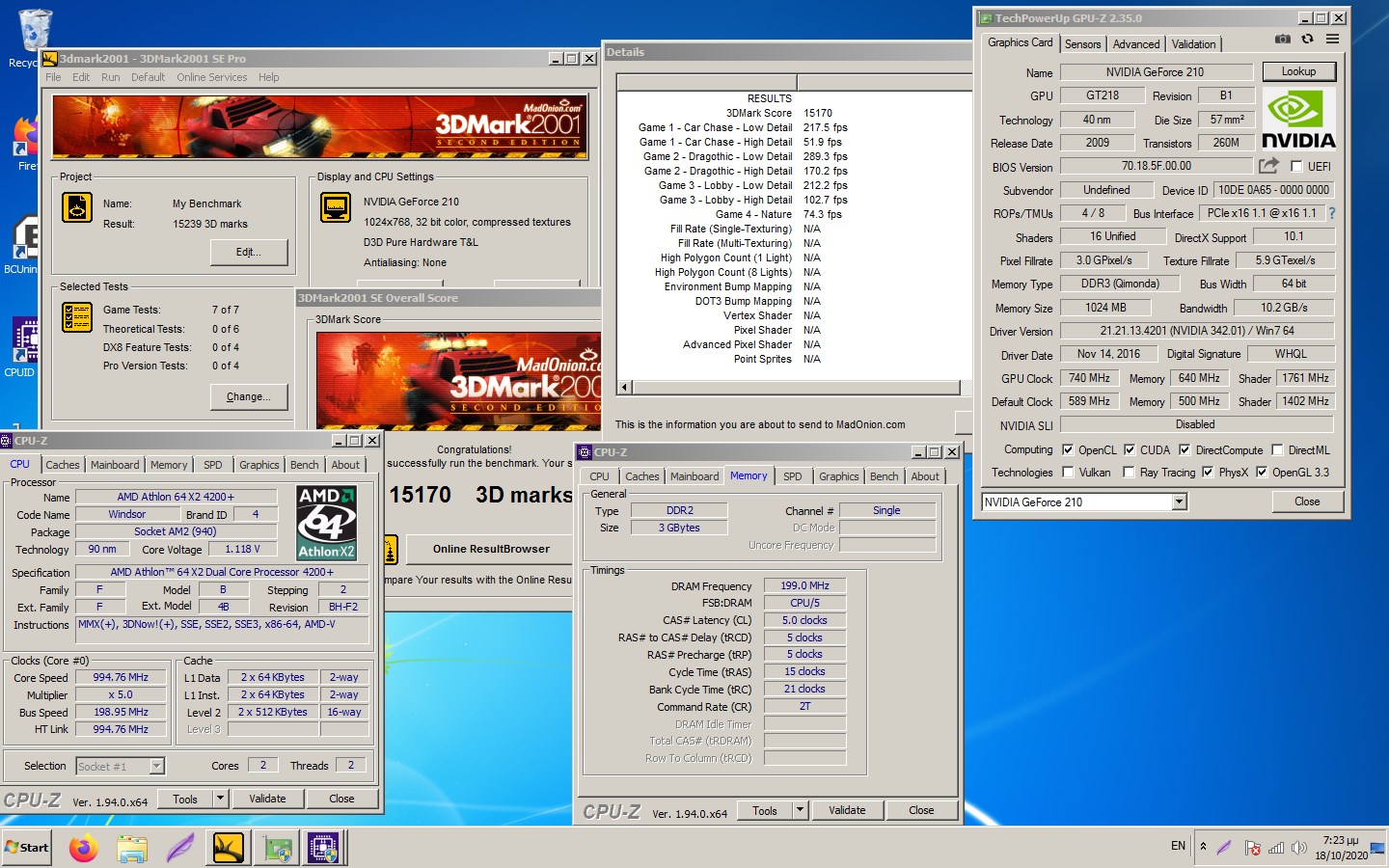1389x868 pixels.
Task: Toggle the OpenGL 3.3 checkbox
Action: [1262, 472]
